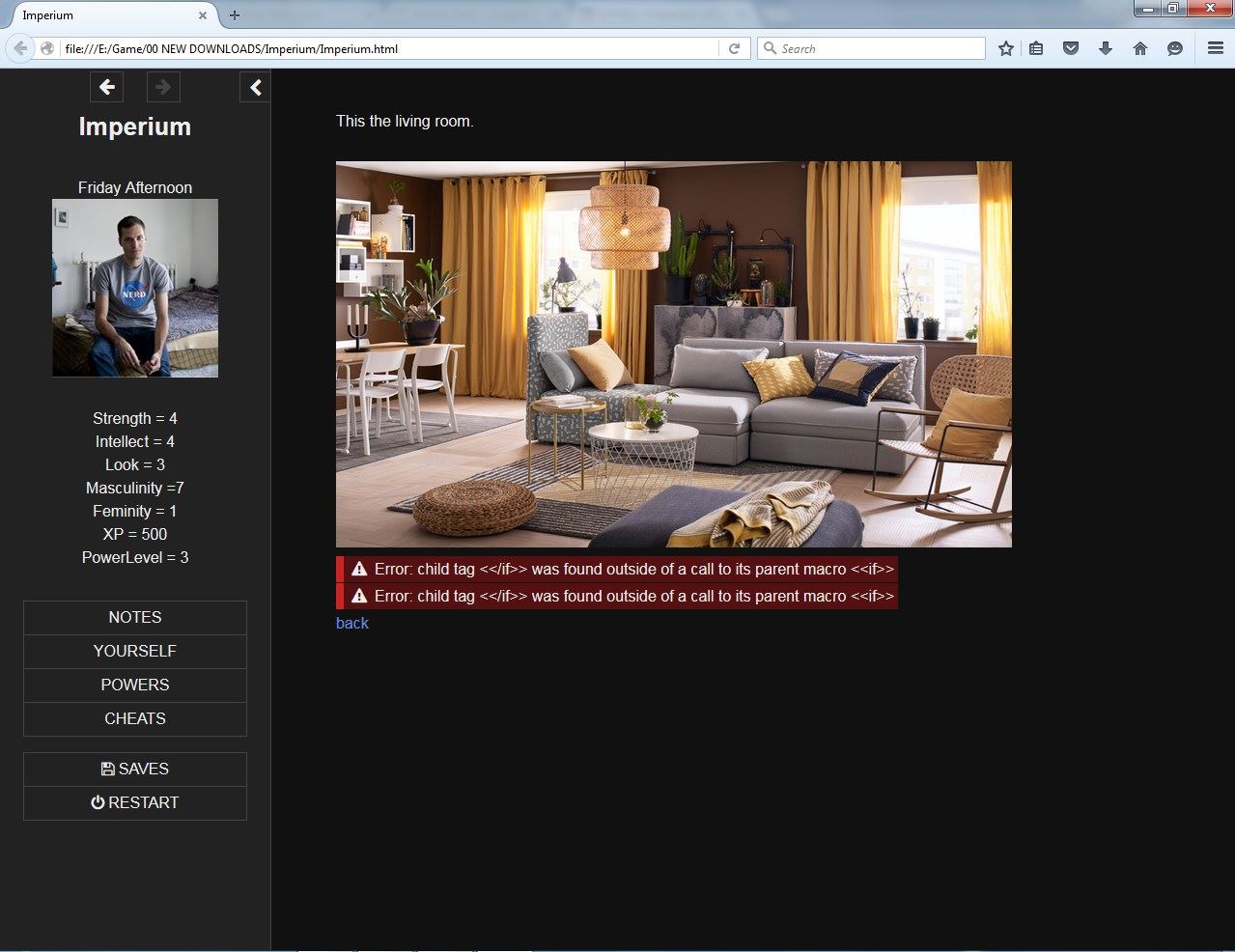This screenshot has height=952, width=1235.
Task: Click the story history forward arrow
Action: tap(163, 88)
